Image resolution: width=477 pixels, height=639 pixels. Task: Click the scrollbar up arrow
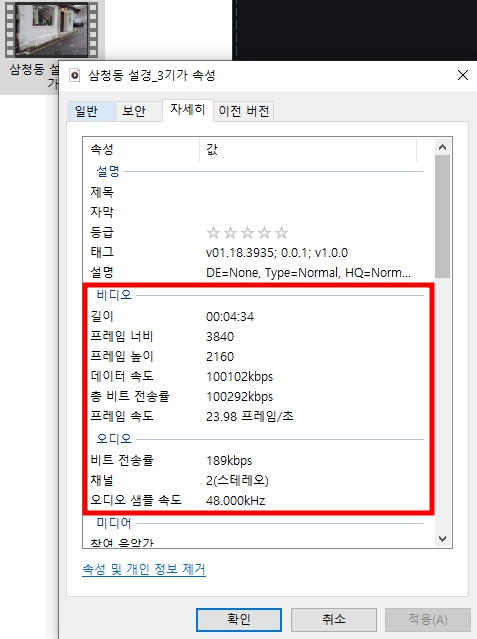click(x=442, y=147)
